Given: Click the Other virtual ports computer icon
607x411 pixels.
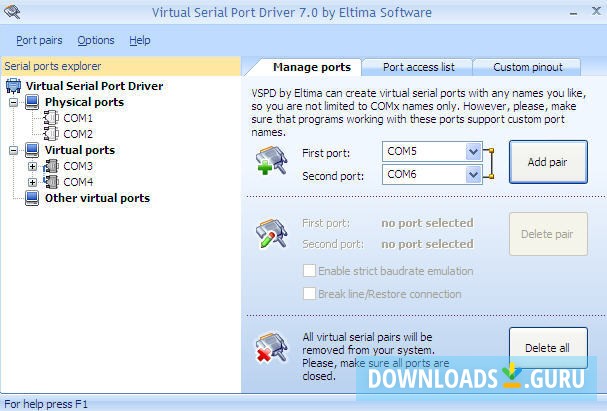Looking at the screenshot, I should click(32, 198).
